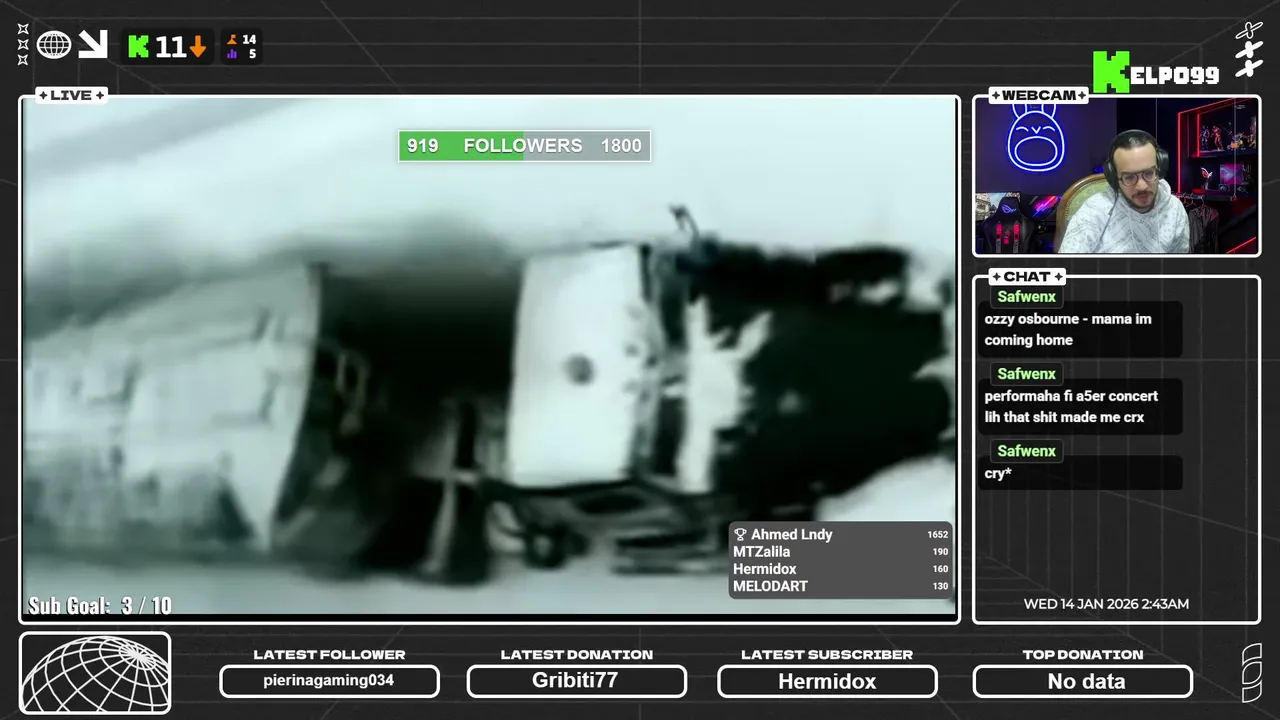Select Ahmed Lndy in the leaderboard
Viewport: 1280px width, 720px height.
[791, 535]
